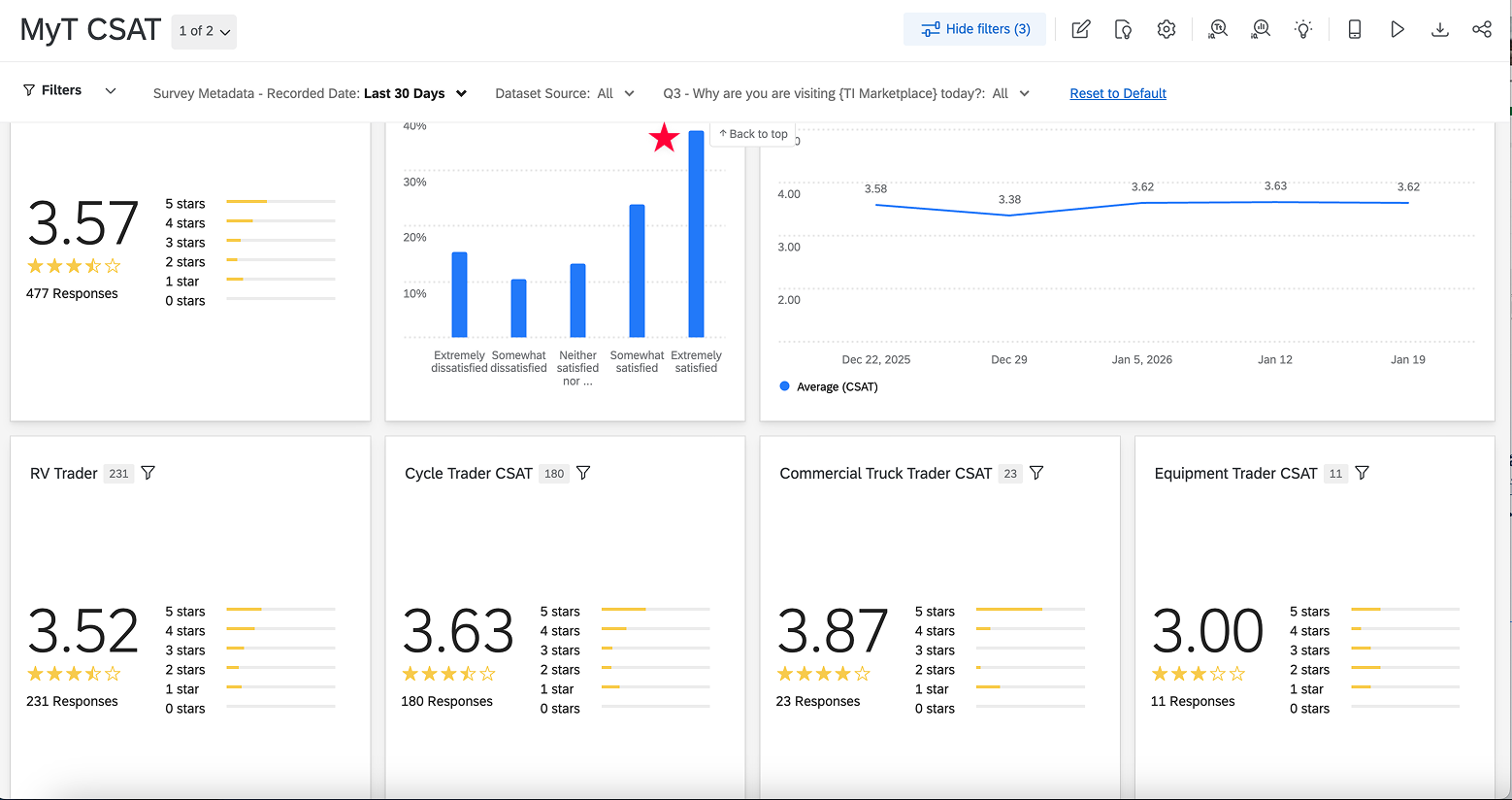Click the 477 Responses text
Image resolution: width=1512 pixels, height=800 pixels.
point(72,294)
